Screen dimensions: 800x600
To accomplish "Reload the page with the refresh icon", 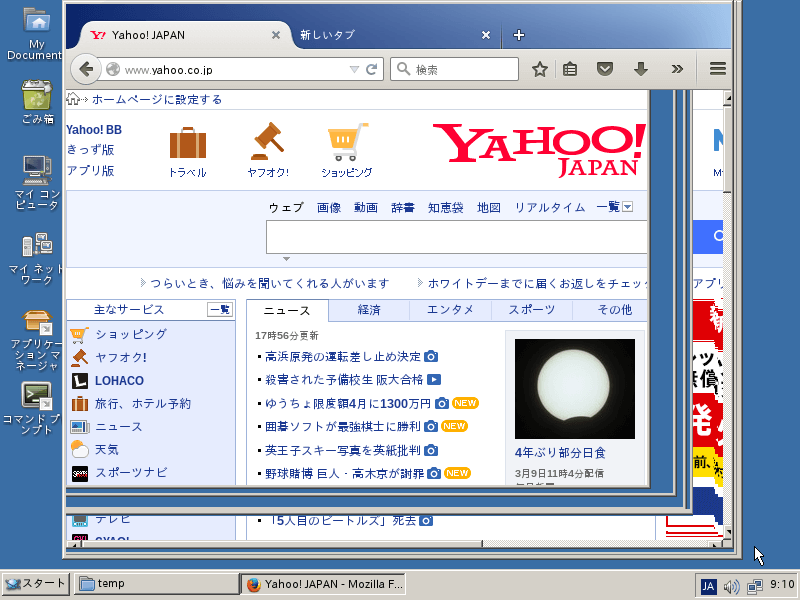I will tap(372, 69).
